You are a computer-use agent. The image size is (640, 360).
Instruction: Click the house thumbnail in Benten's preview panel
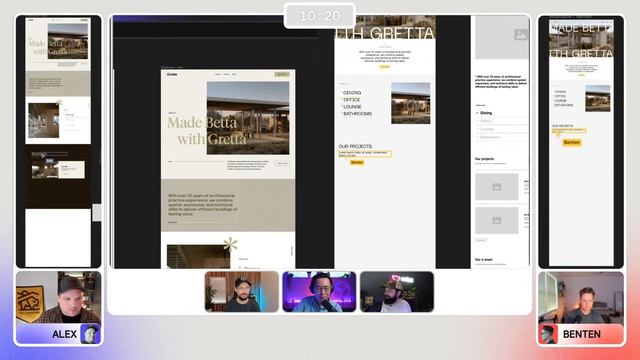598,98
